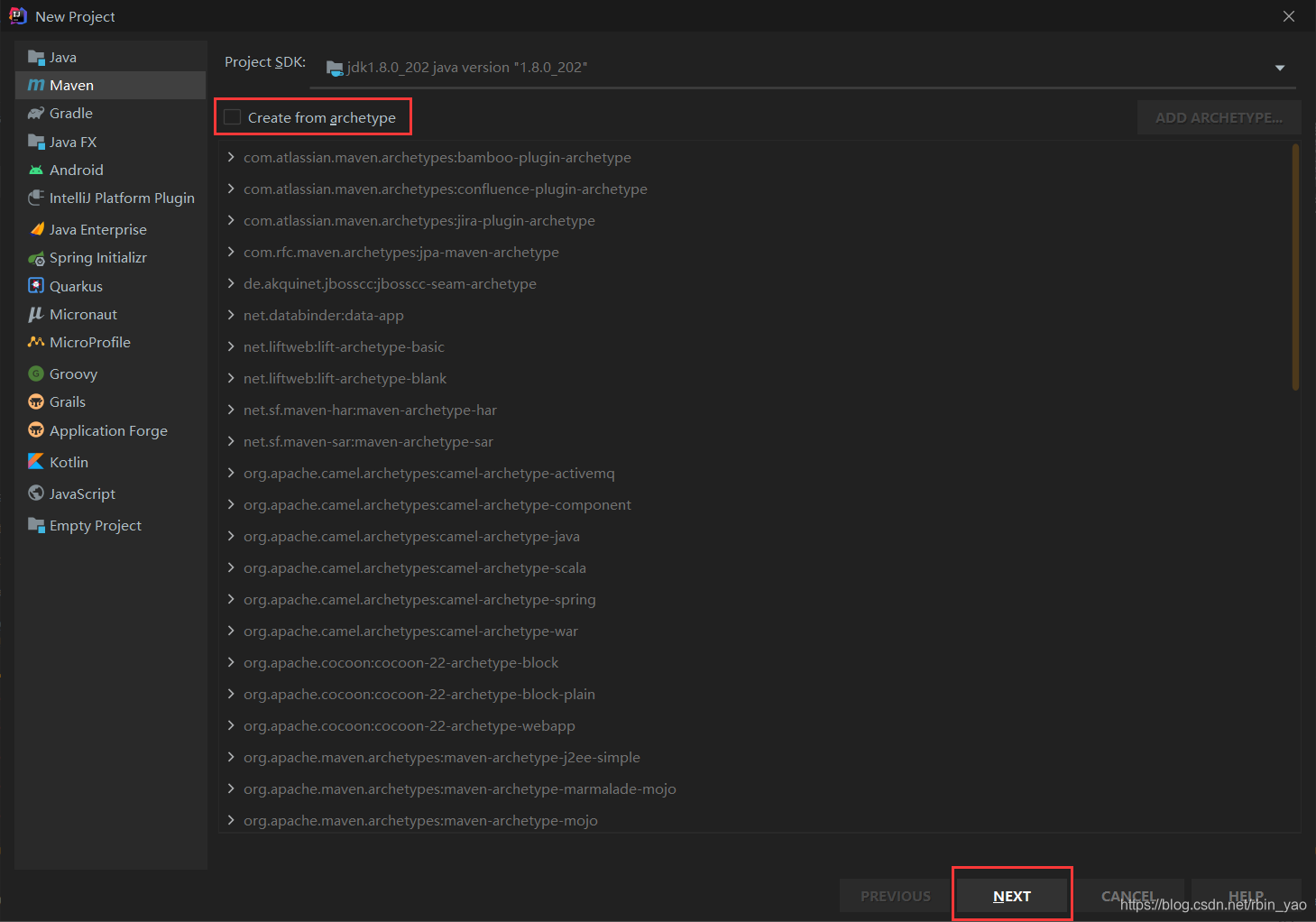This screenshot has width=1316, height=922.
Task: Enable the Create from archetype checkbox
Action: (232, 116)
